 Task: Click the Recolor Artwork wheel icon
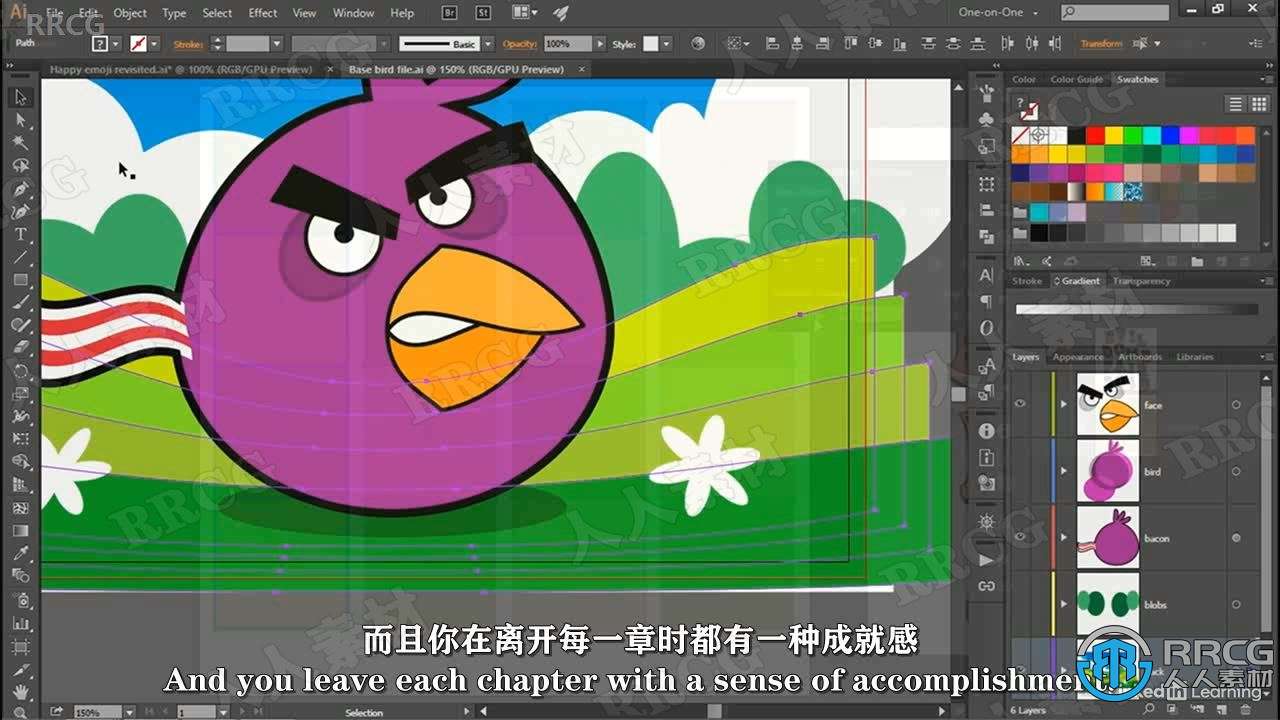tap(698, 44)
